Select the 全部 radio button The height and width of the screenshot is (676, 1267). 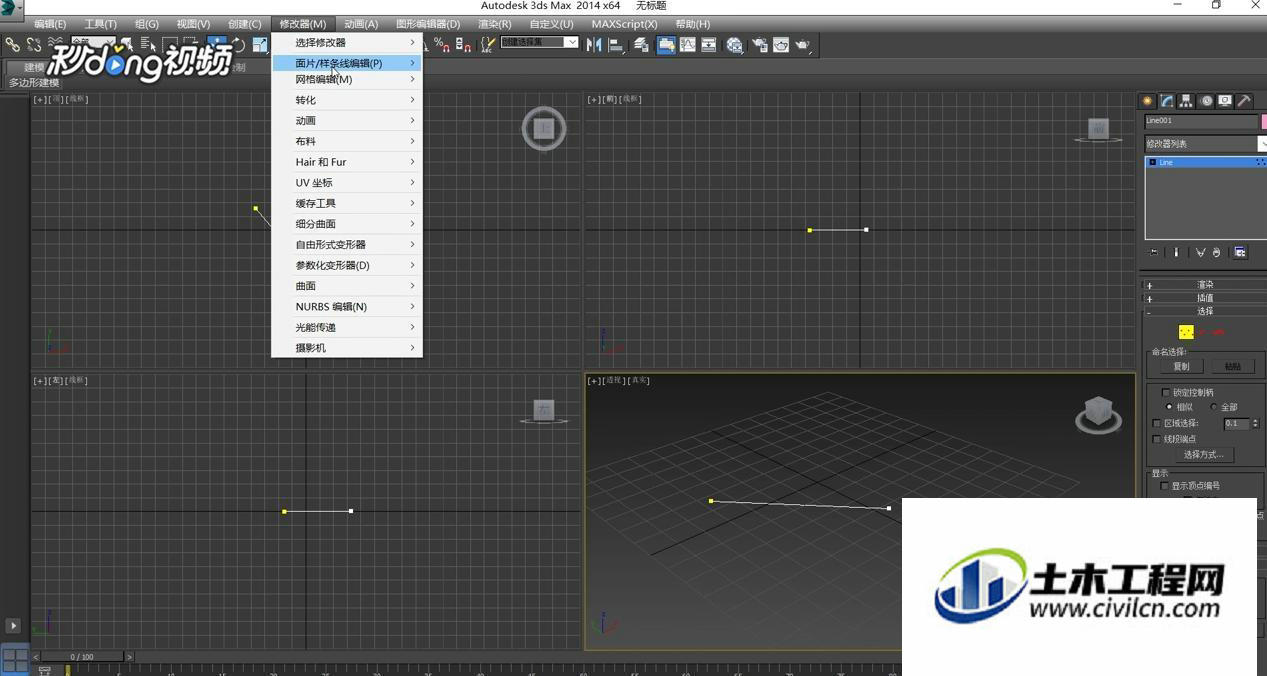(1214, 407)
